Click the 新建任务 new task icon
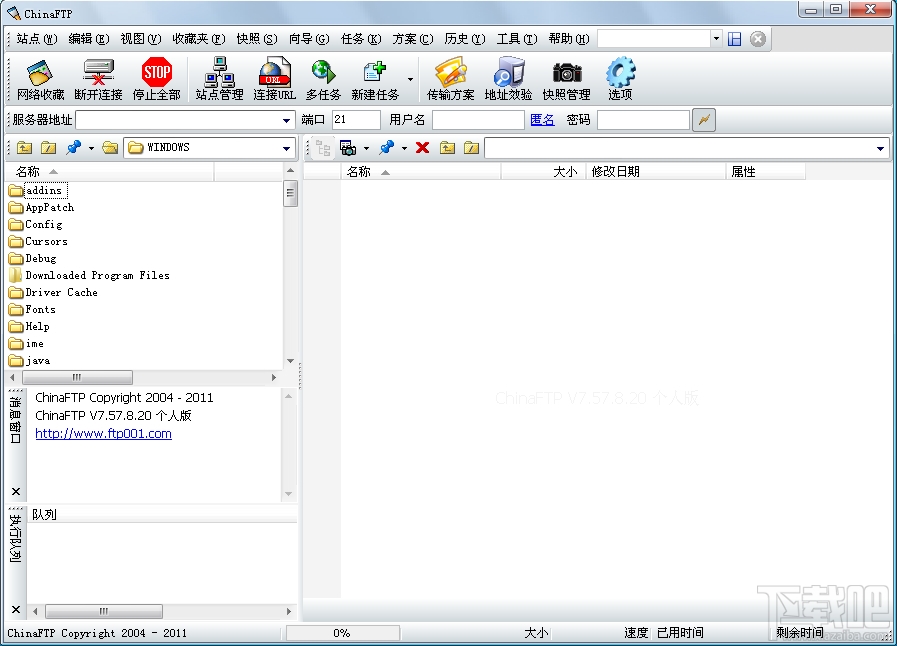The image size is (897, 646). [x=375, y=80]
